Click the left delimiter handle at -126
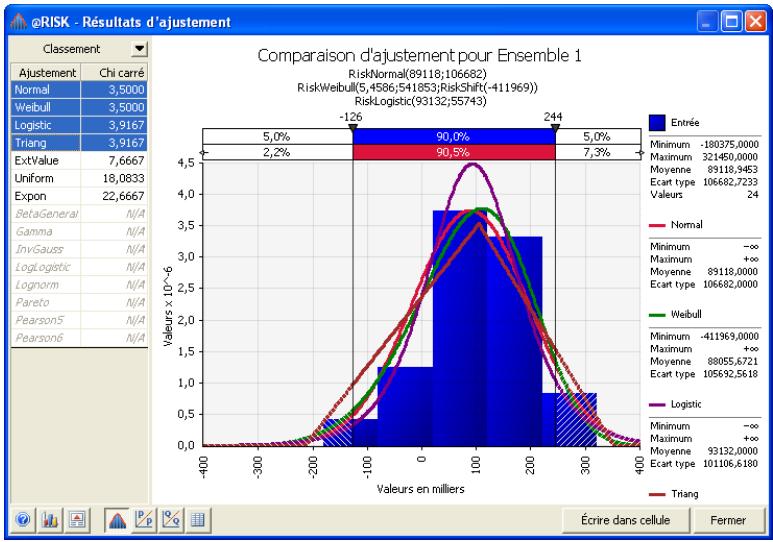The height and width of the screenshot is (542, 773). [353, 126]
